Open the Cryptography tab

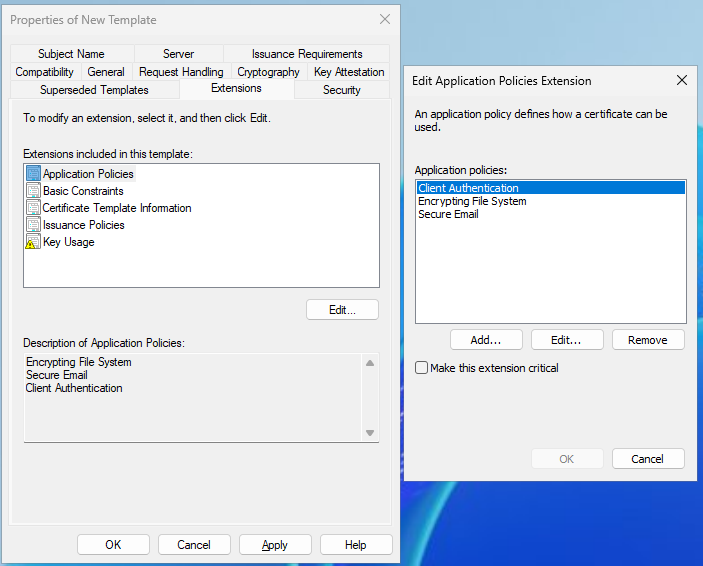pos(268,72)
